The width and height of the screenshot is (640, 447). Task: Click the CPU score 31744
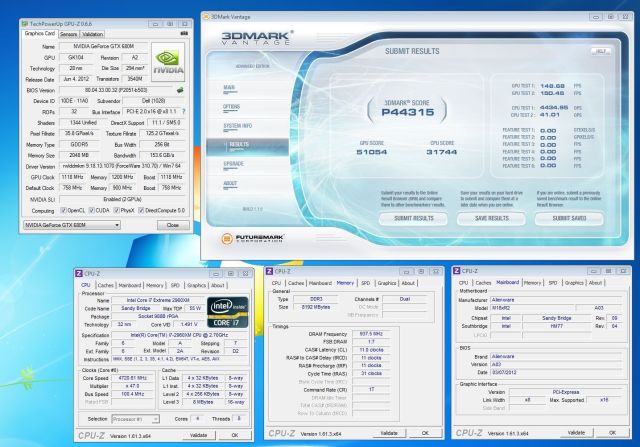pyautogui.click(x=442, y=152)
